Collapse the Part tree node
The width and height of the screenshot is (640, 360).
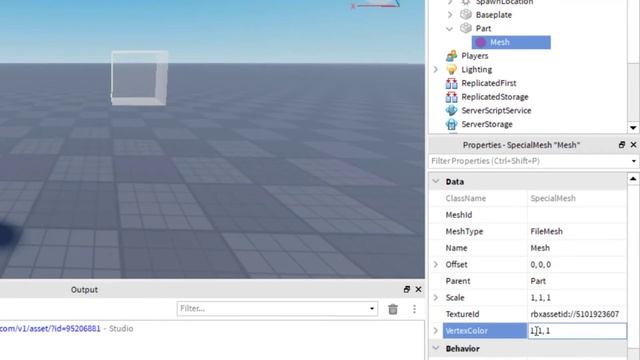click(x=450, y=29)
